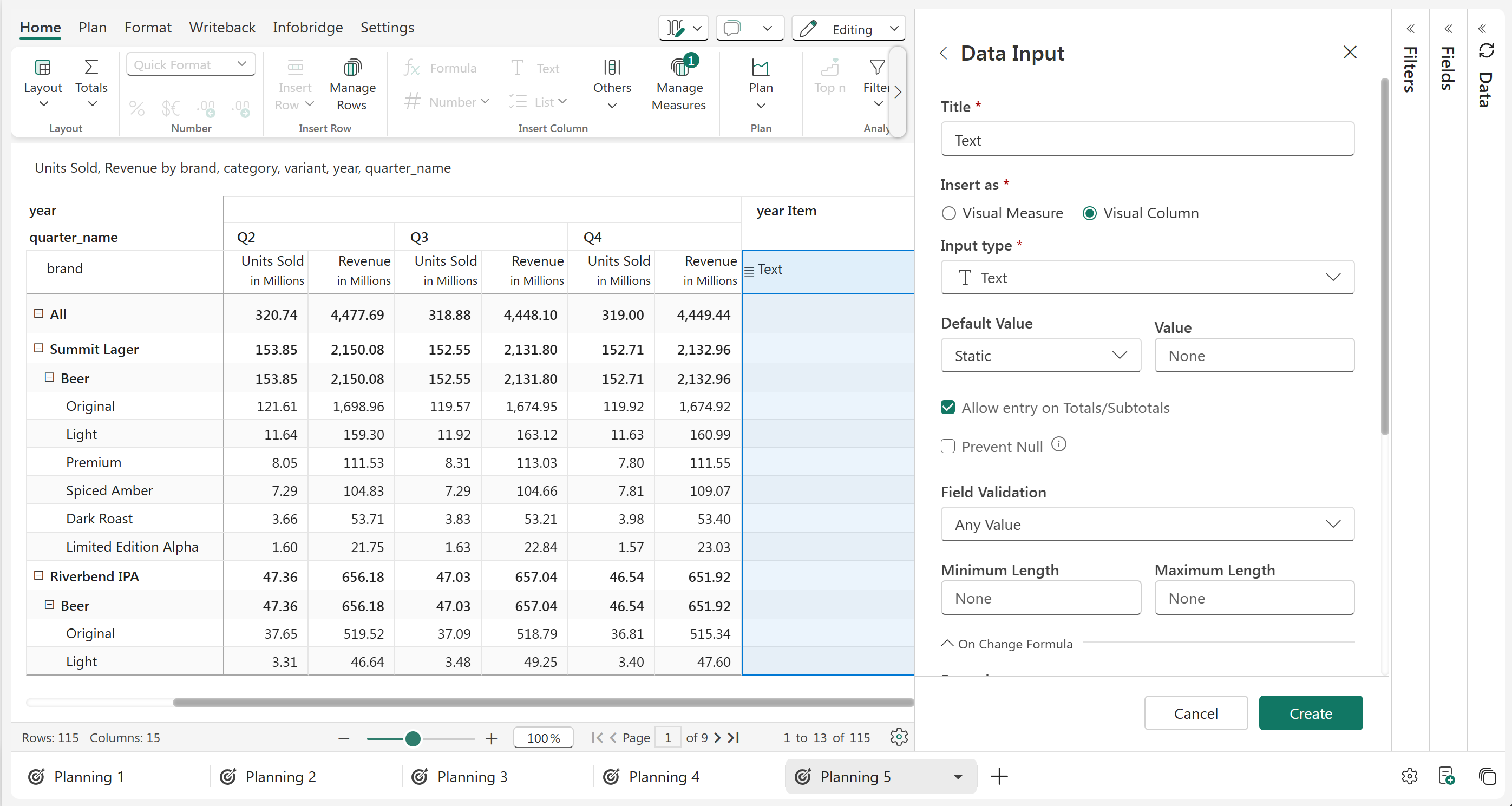Open the Planning 3 sheet tab
This screenshot has width=1512, height=806.
(472, 777)
